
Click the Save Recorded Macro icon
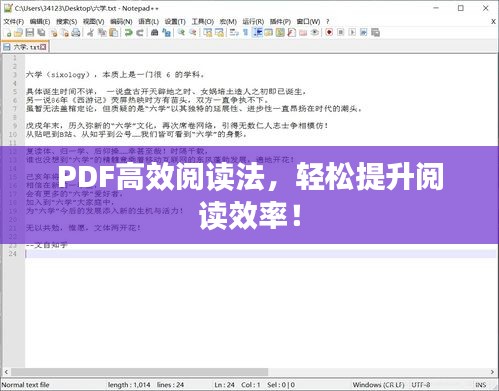[x=375, y=33]
